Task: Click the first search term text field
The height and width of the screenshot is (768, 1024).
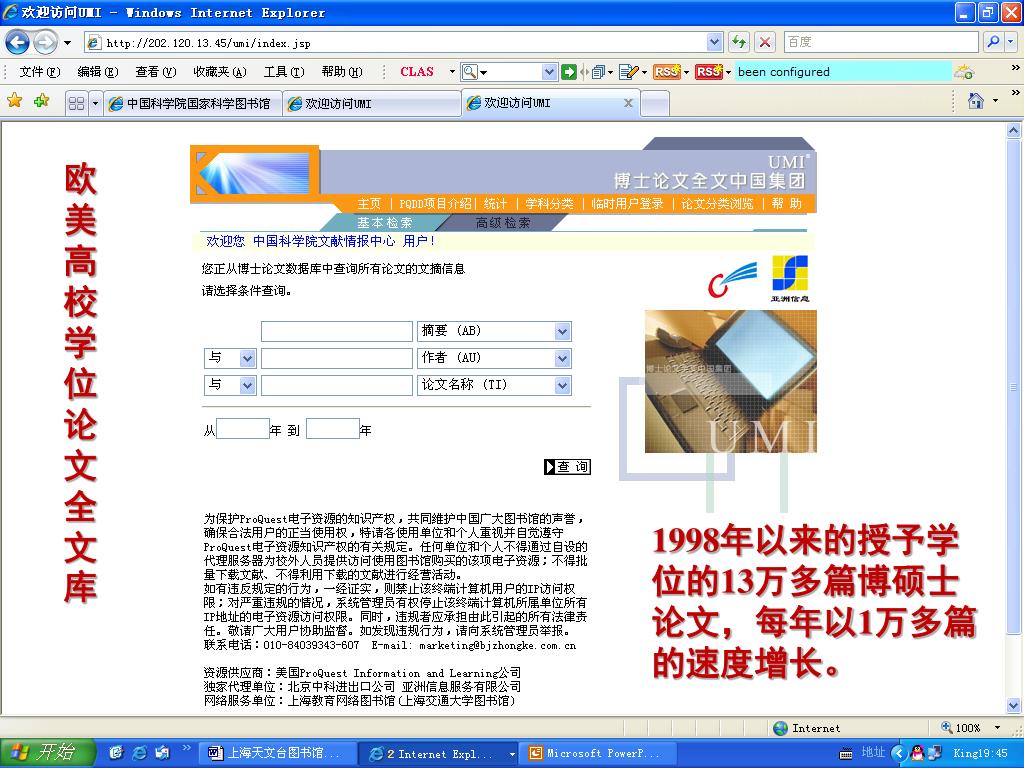Action: tap(336, 331)
